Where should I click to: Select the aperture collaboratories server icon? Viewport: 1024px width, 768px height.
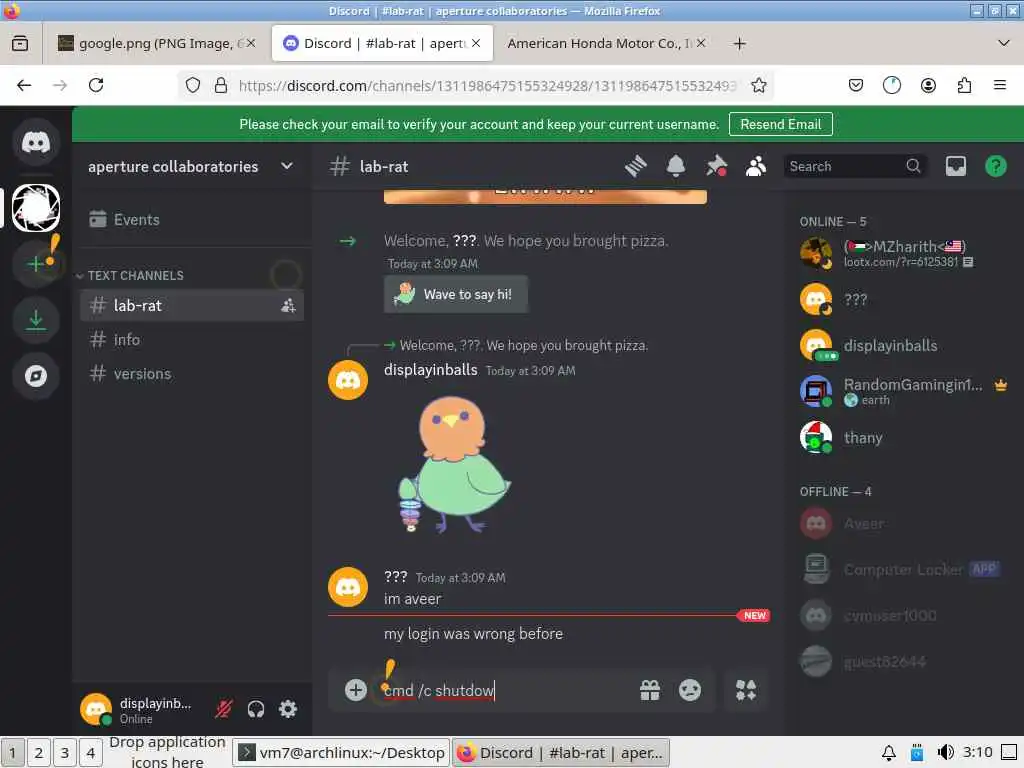click(36, 208)
